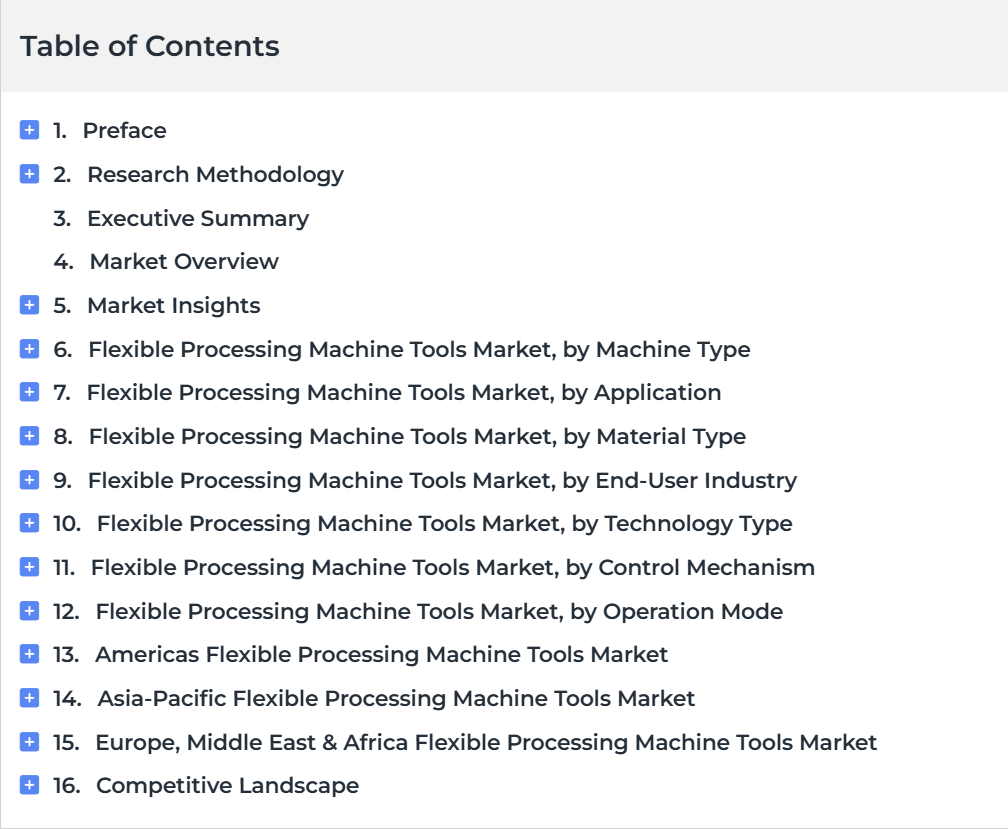The height and width of the screenshot is (829, 1008).
Task: Expand the Americas market section plus icon
Action: pos(30,654)
